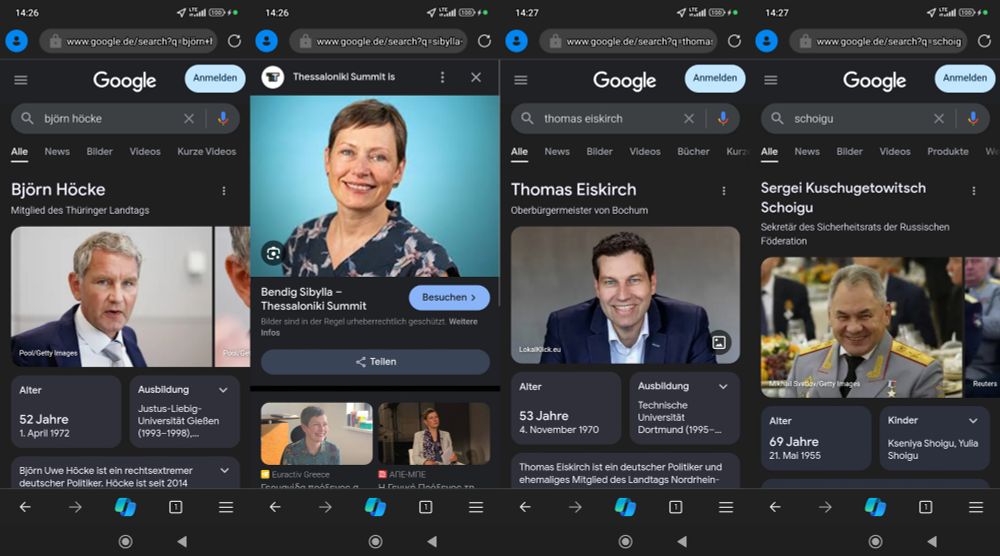Reload the thomas eiskirch search page

click(735, 41)
